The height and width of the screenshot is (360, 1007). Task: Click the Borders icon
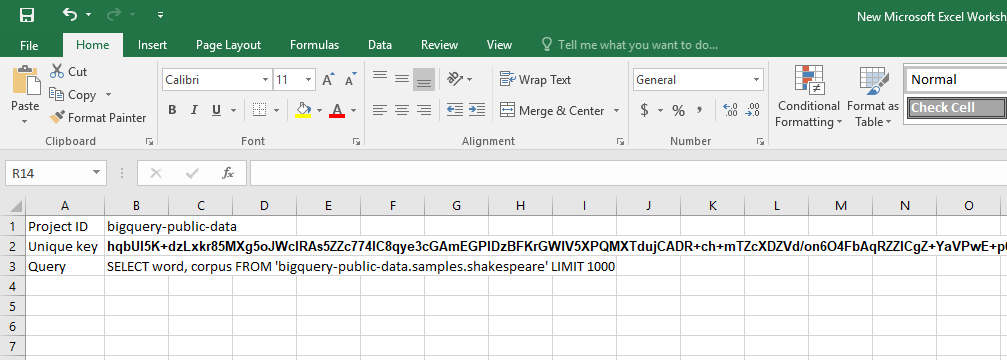(x=259, y=110)
